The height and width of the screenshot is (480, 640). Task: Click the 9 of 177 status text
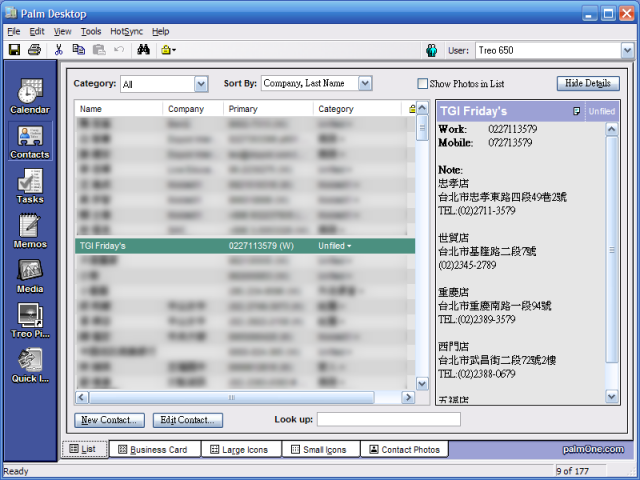(572, 471)
